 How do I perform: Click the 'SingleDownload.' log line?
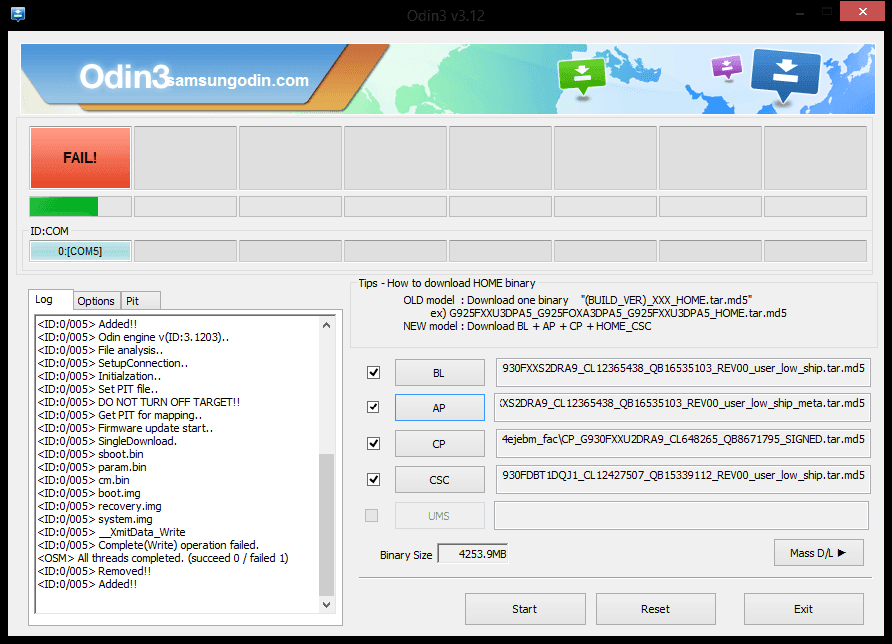107,441
